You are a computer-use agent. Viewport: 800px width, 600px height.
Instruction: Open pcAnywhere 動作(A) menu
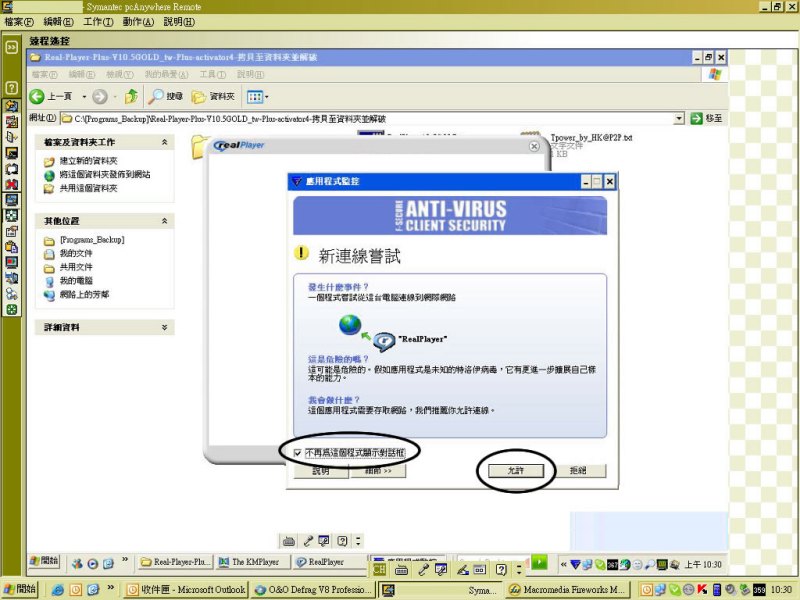pyautogui.click(x=138, y=22)
